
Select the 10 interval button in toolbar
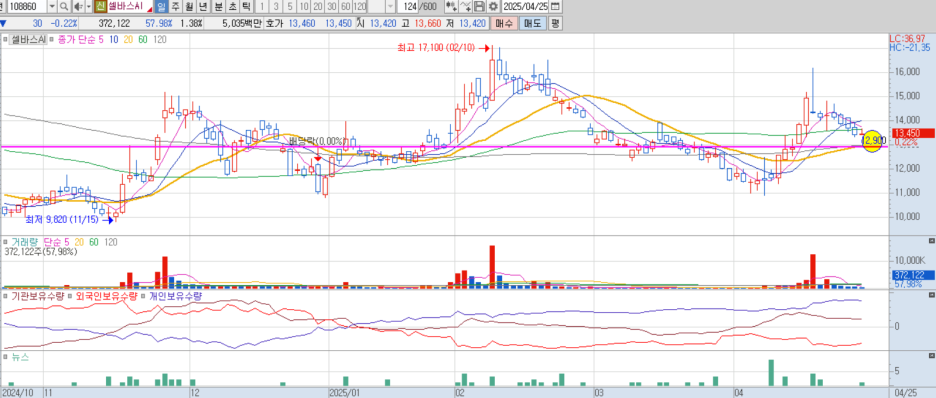[x=304, y=7]
